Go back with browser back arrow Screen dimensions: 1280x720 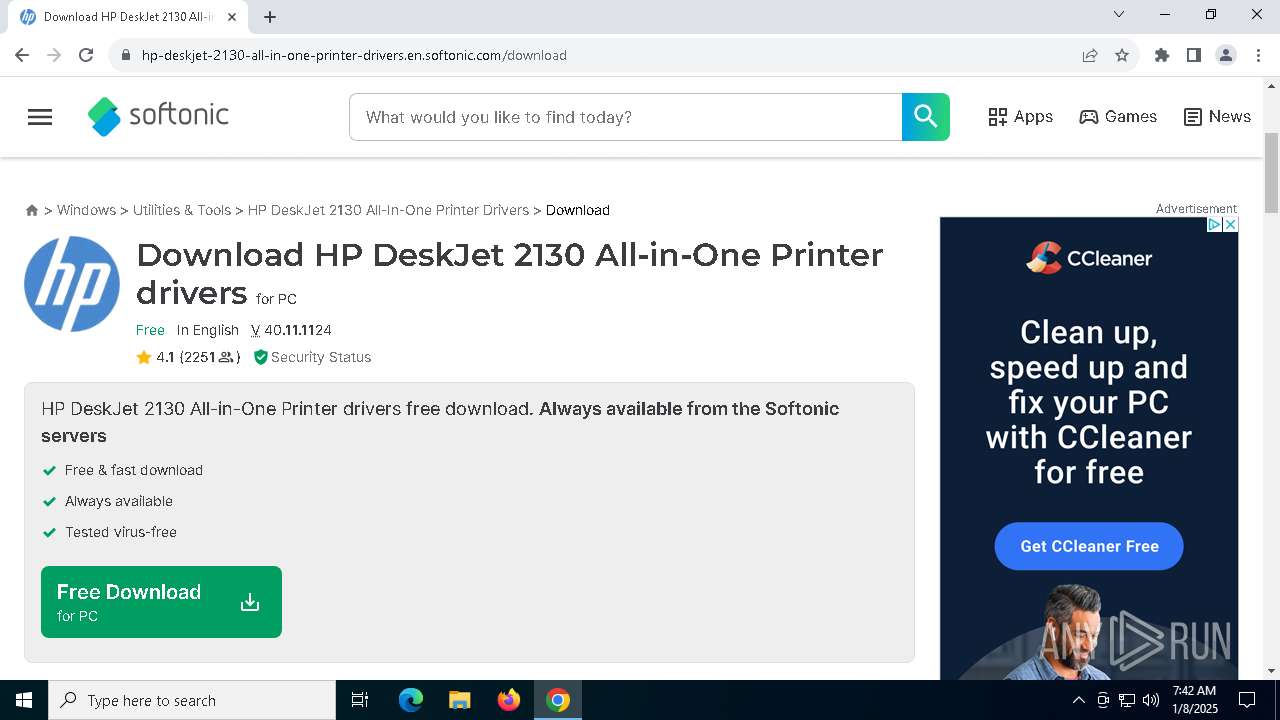pos(22,55)
